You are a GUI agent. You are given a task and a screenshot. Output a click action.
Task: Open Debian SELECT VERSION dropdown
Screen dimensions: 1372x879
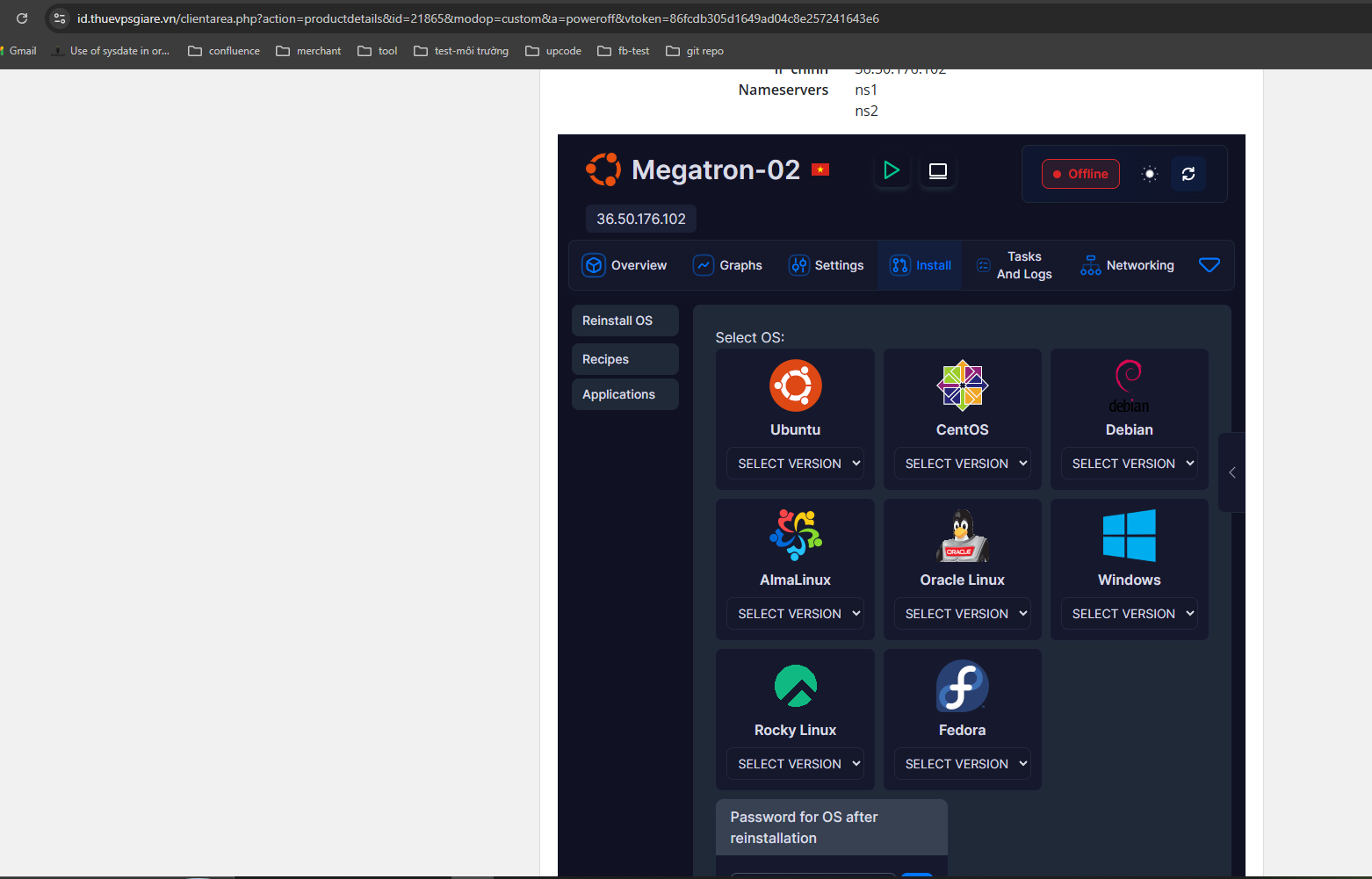1130,464
